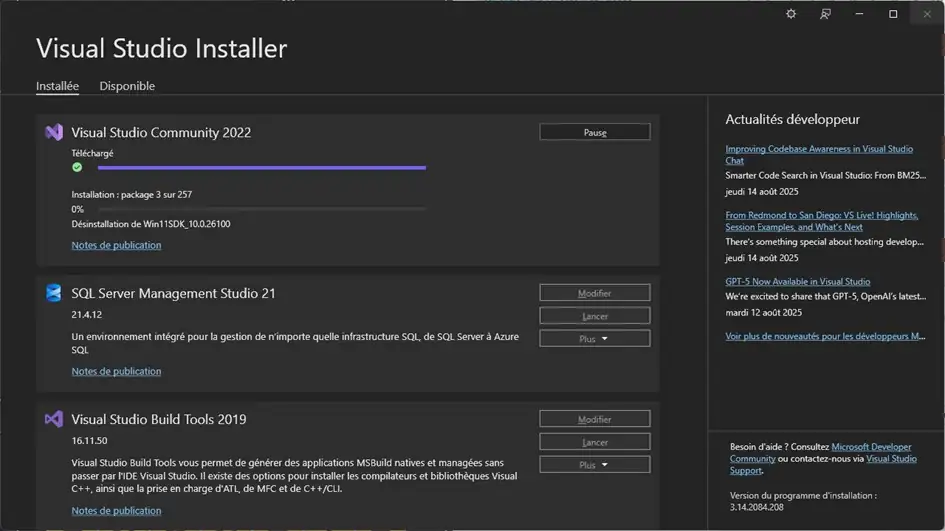This screenshot has width=945, height=531.
Task: Click 'We're excited to share that GPT-5' summary
Action: click(x=826, y=297)
